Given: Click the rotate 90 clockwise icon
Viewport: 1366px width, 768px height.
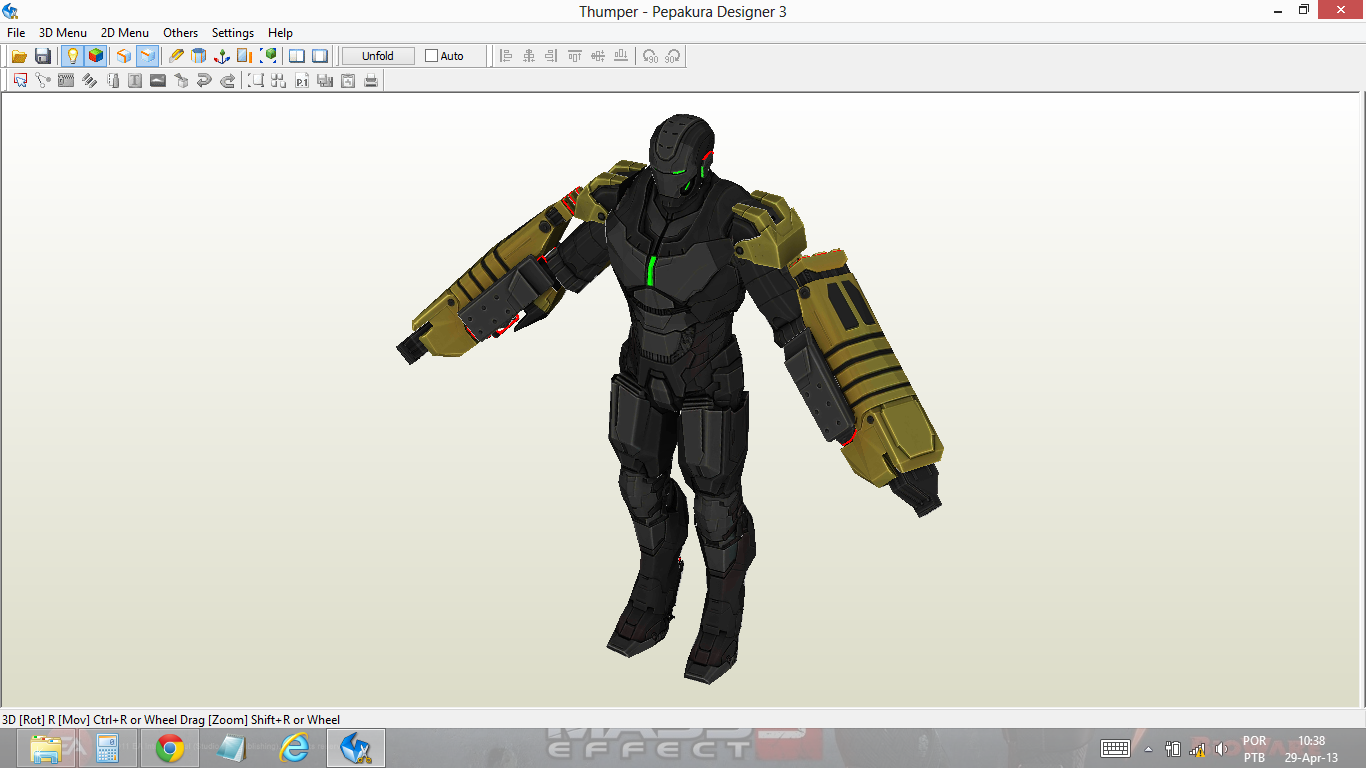Looking at the screenshot, I should click(673, 56).
